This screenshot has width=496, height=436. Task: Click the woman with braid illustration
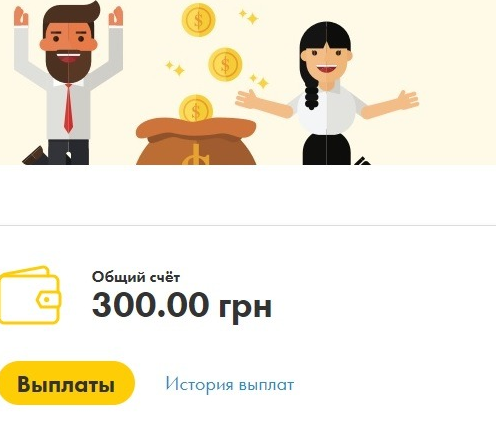[x=327, y=94]
